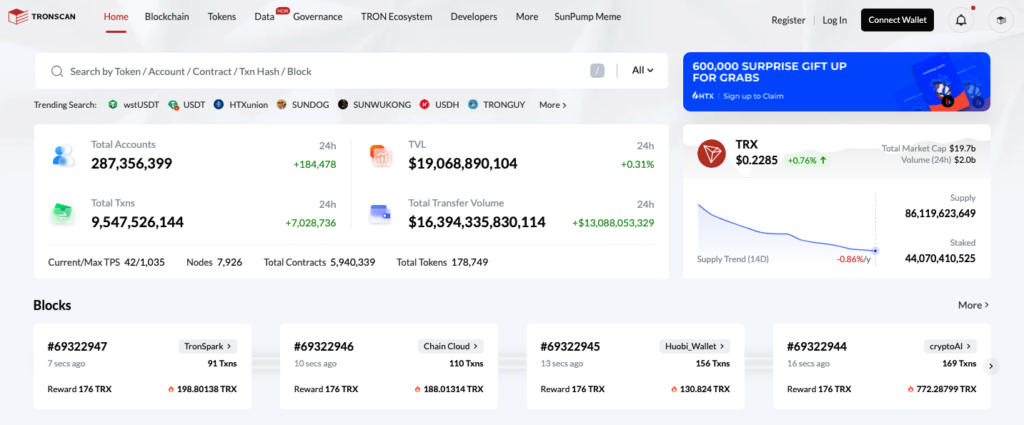Open the SunPump Meme page
The image size is (1024, 425).
tap(588, 17)
